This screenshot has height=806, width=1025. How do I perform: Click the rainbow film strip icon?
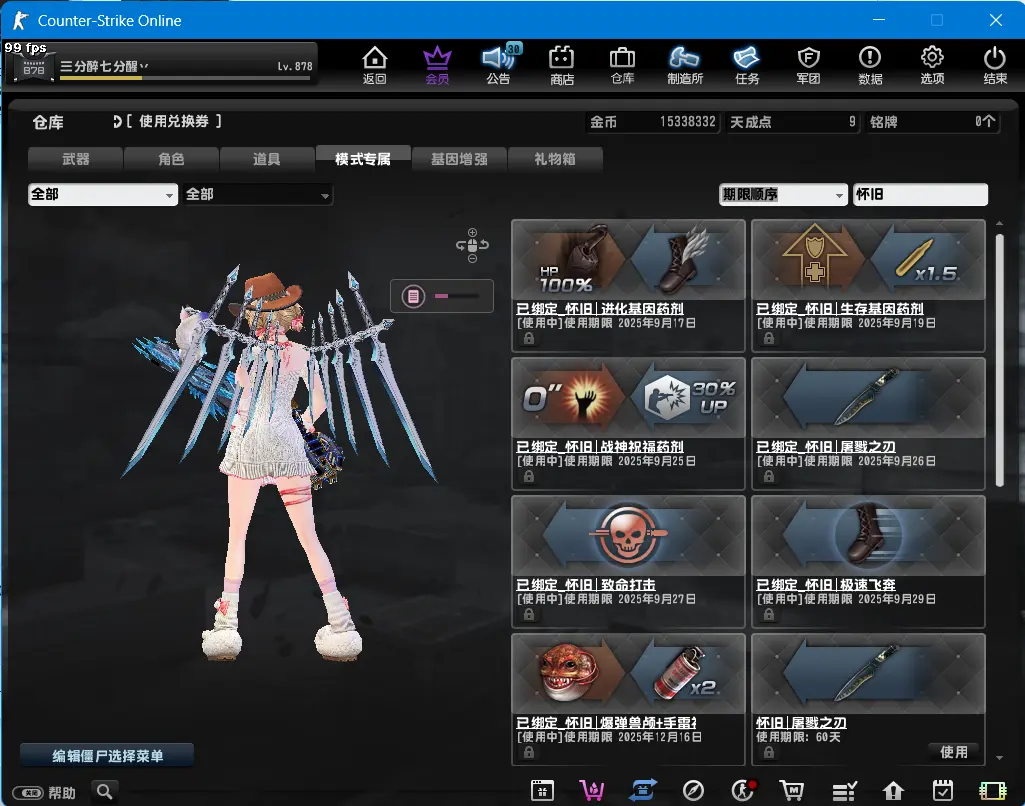coord(992,791)
